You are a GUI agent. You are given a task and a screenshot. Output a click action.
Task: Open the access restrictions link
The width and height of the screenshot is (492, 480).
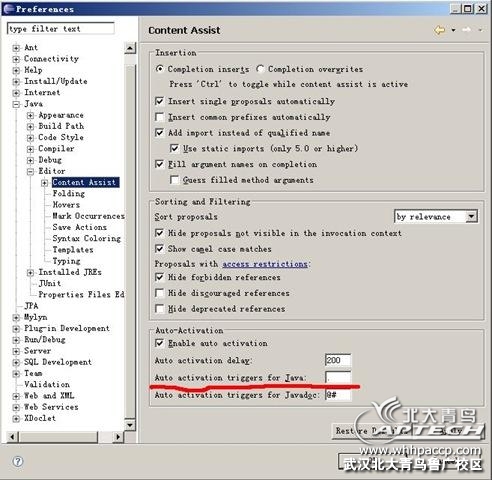pos(265,264)
